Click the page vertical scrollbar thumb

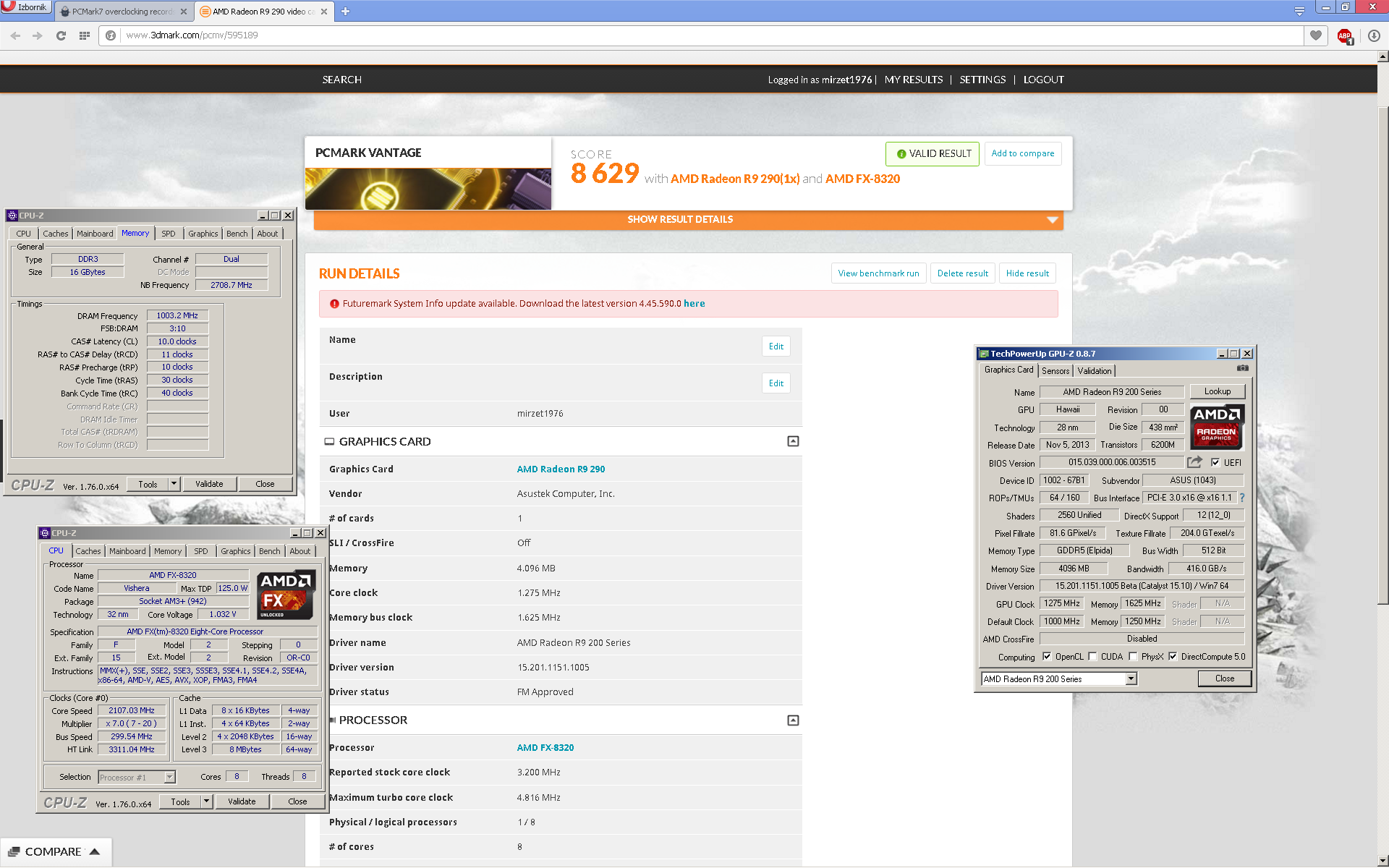[1382, 354]
